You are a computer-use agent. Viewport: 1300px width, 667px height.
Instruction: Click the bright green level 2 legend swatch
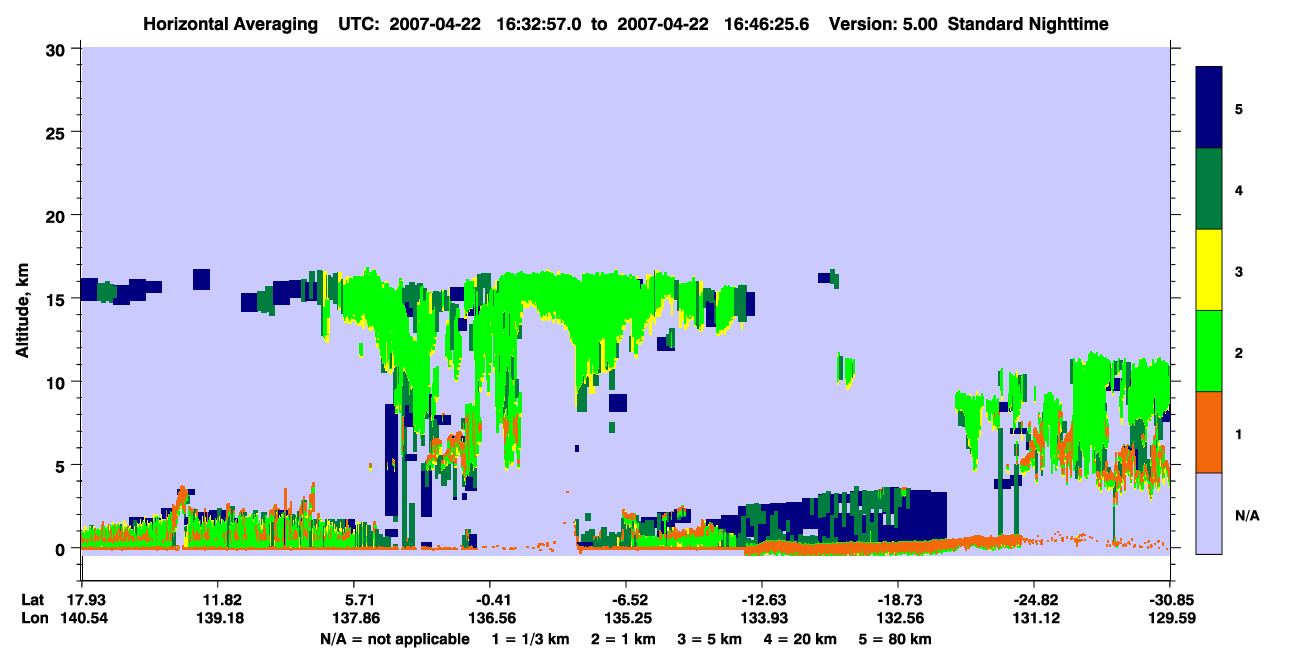(1209, 351)
